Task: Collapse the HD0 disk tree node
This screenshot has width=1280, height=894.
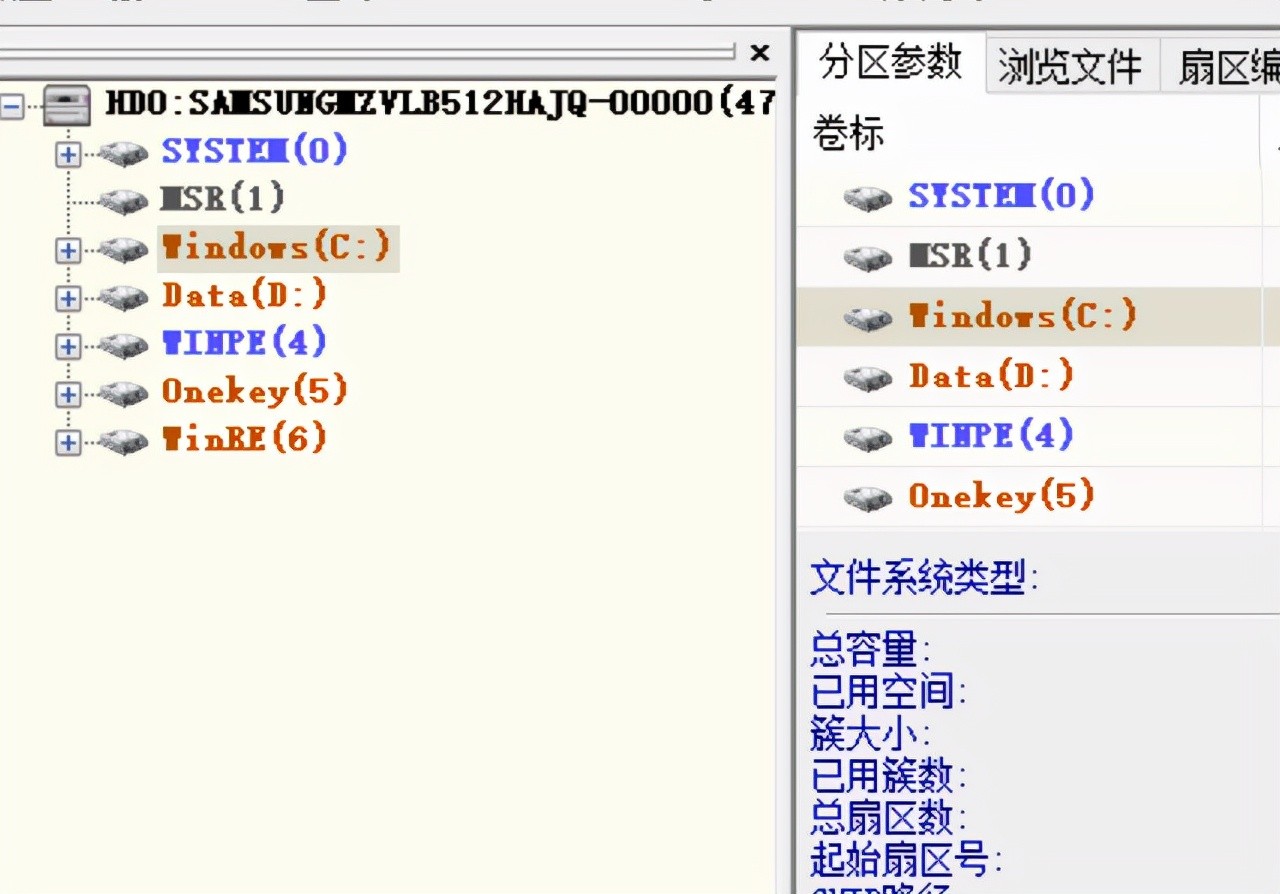Action: click(11, 106)
